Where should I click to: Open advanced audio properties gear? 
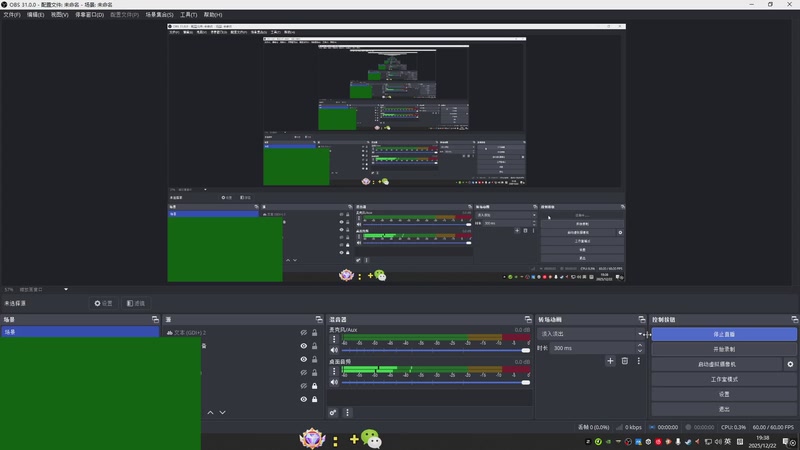tap(333, 412)
